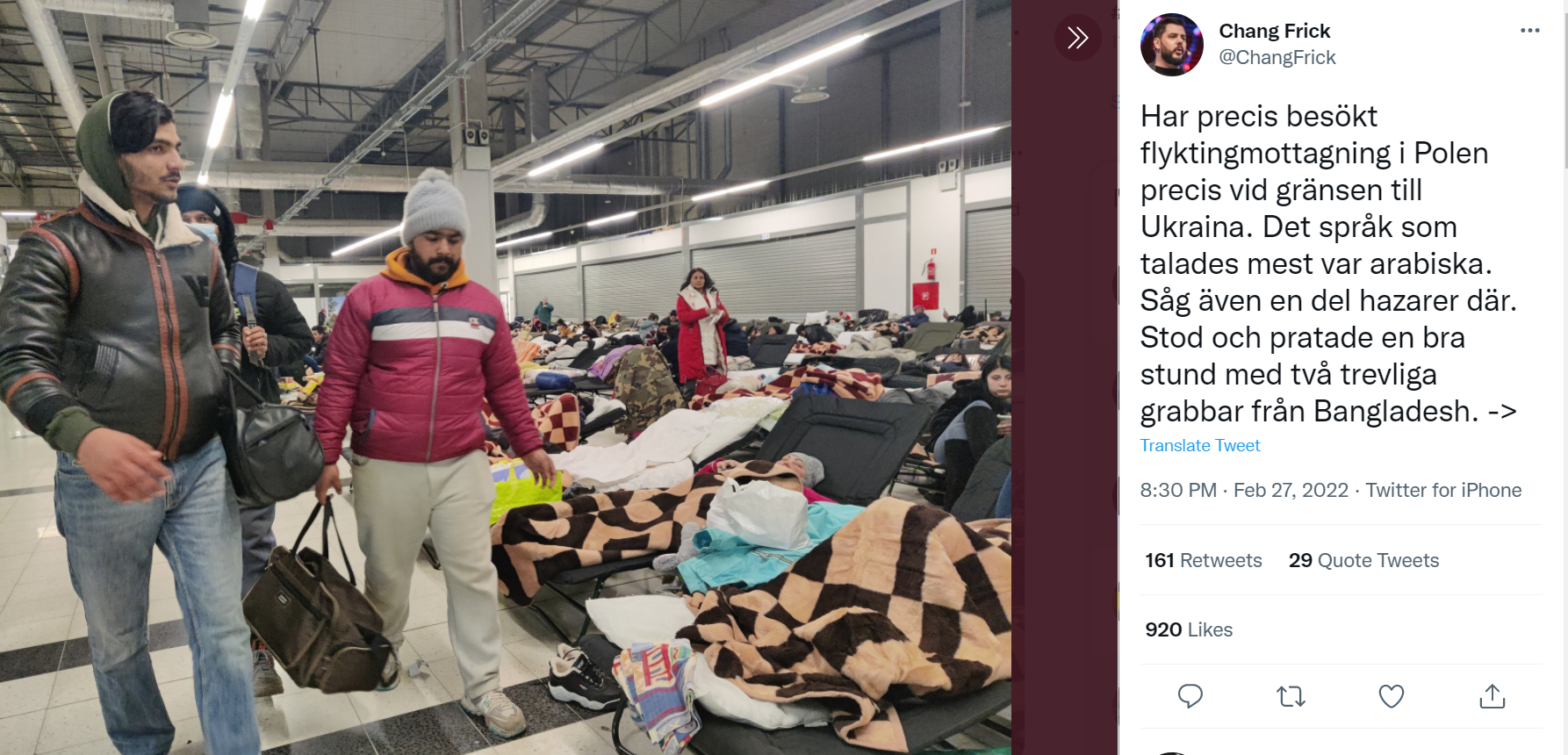
Task: Click the Twitter for iPhone source link
Action: (x=1443, y=490)
